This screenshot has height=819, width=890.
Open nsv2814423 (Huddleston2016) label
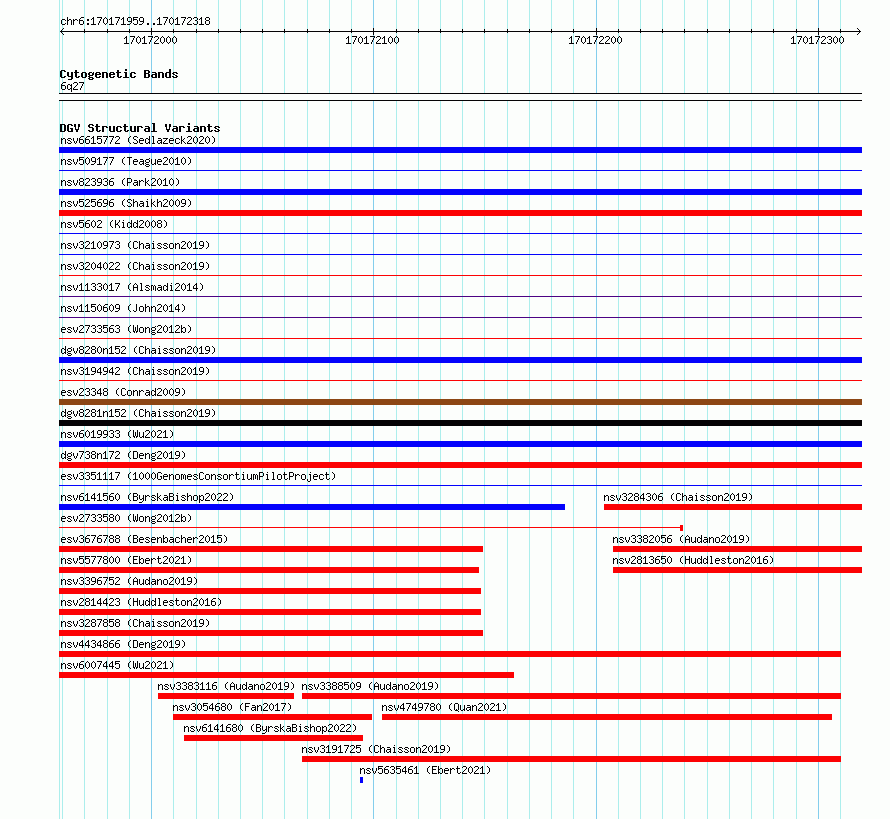141,602
